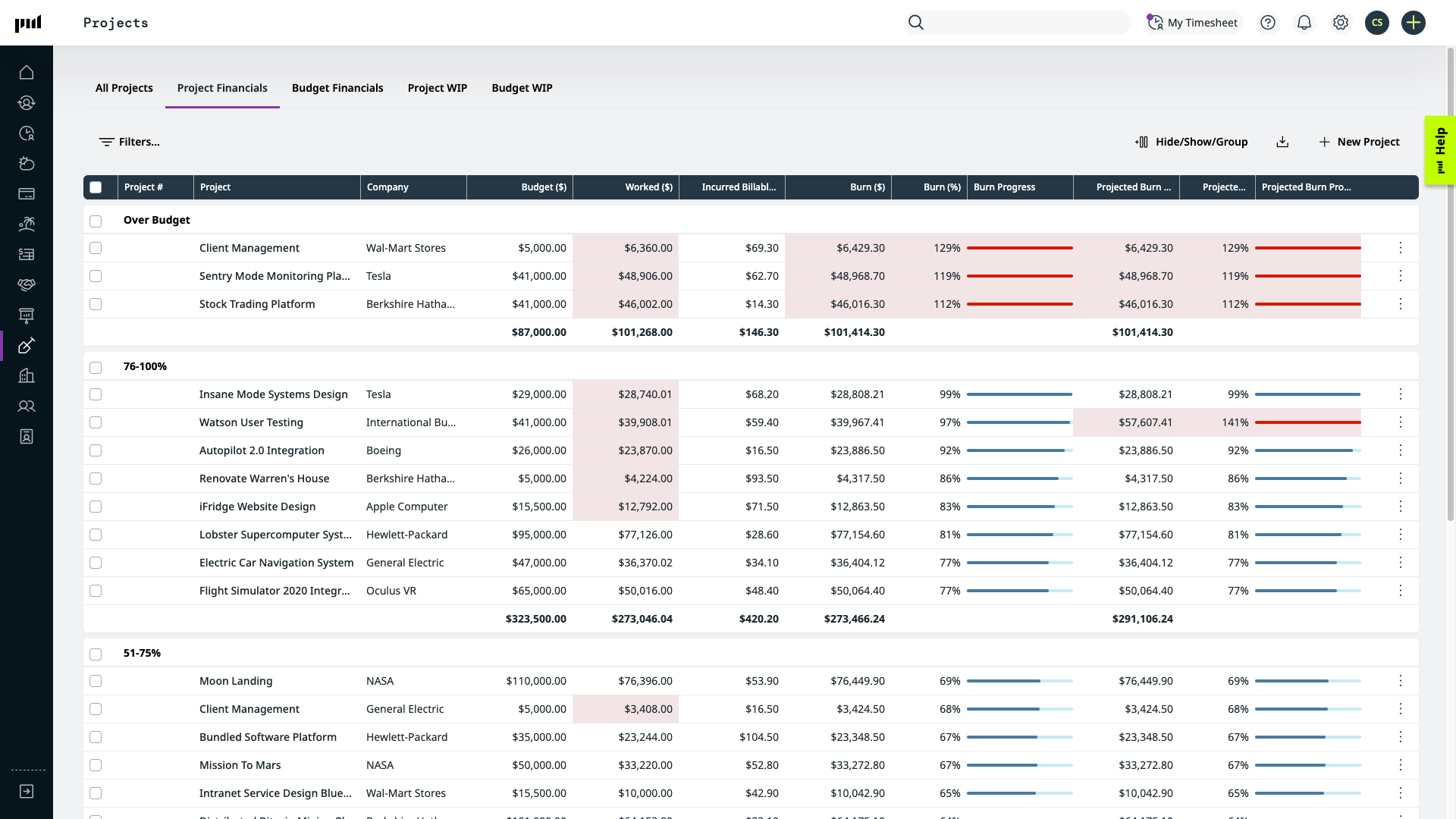The image size is (1456, 819).
Task: Select the Watson User Testing row checkbox
Action: (x=96, y=422)
